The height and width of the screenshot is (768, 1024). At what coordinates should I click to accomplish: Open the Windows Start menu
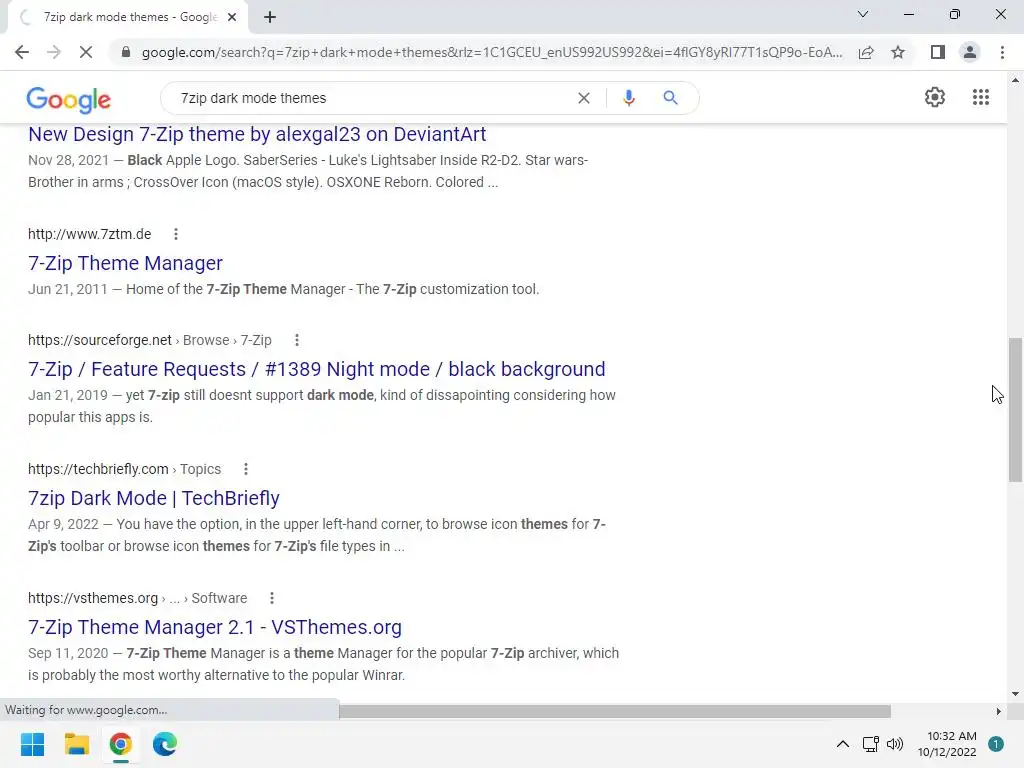coord(33,744)
